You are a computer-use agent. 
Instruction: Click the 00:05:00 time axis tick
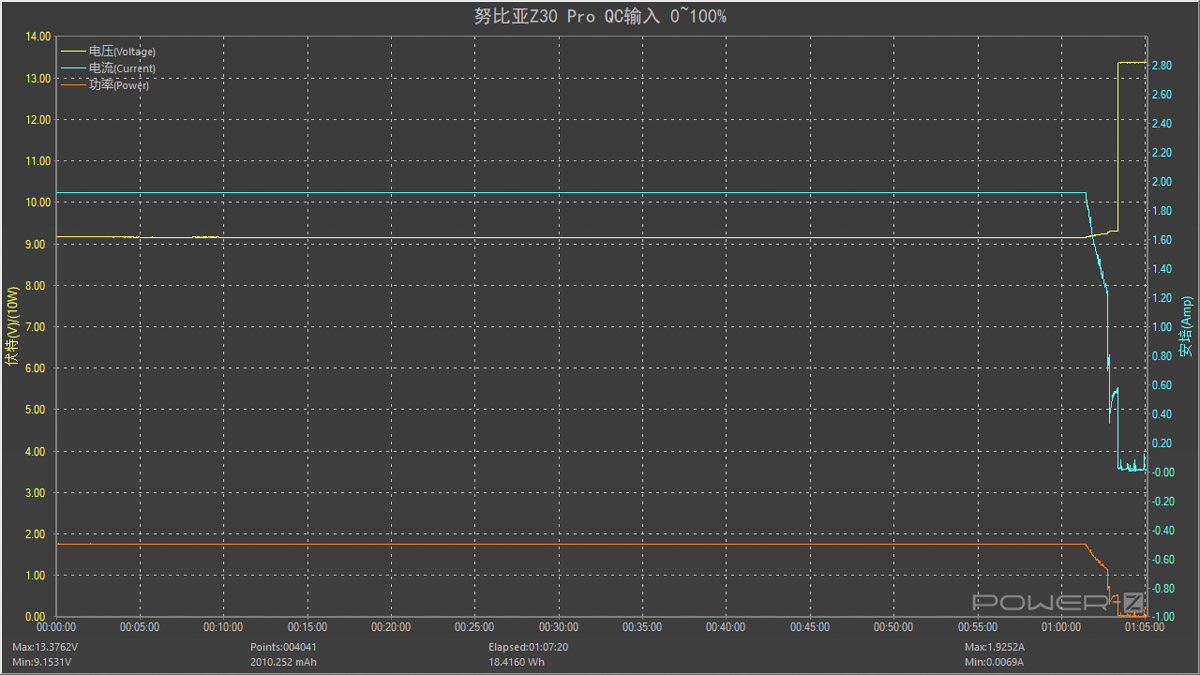pos(139,627)
